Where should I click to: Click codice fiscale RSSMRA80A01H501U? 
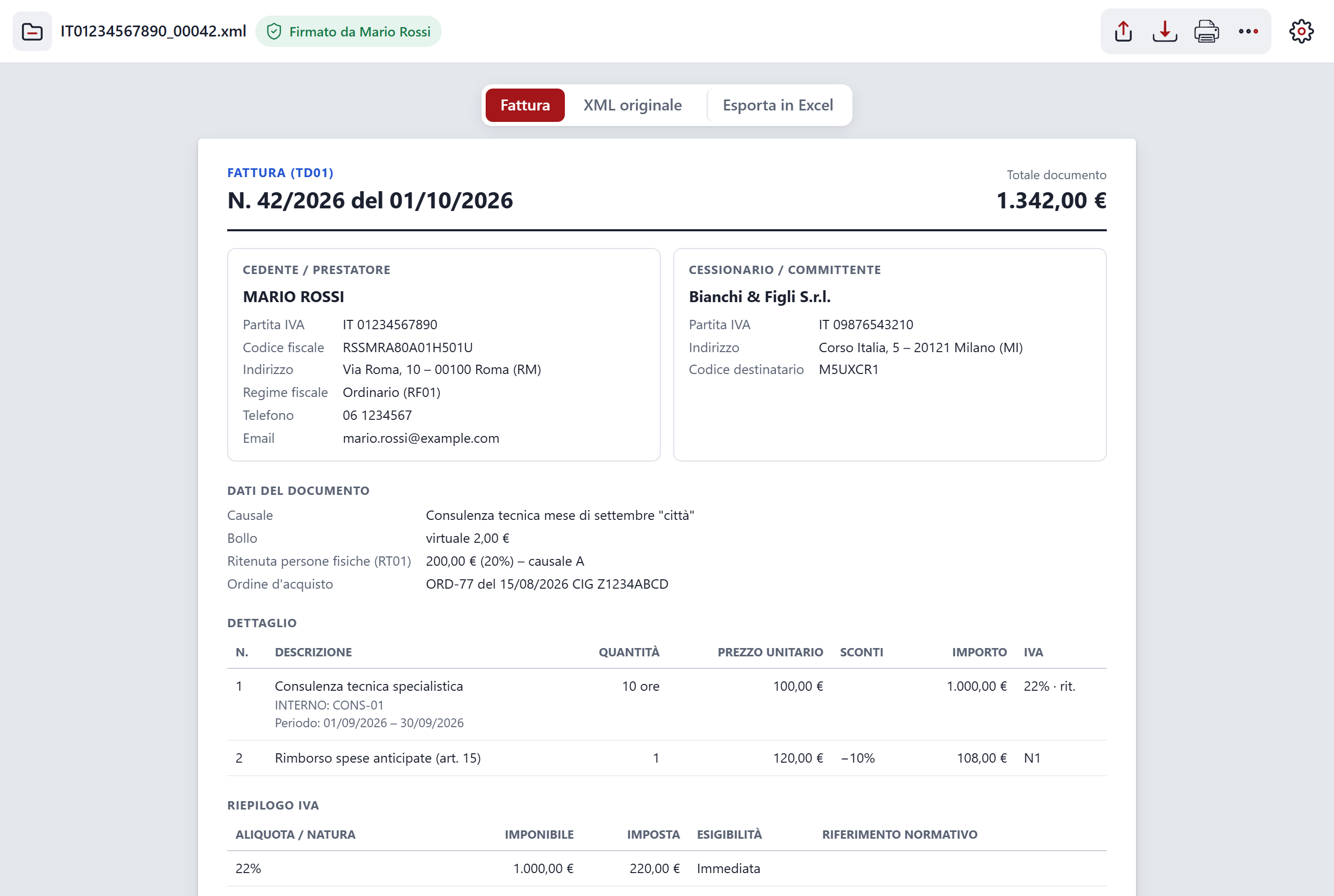pos(407,347)
